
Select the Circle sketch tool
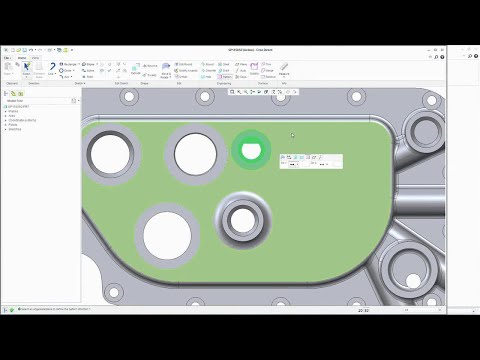tap(65, 71)
